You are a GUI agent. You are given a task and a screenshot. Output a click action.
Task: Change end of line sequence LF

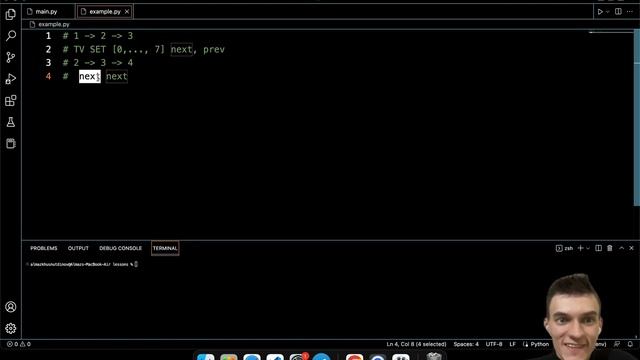[x=512, y=344]
